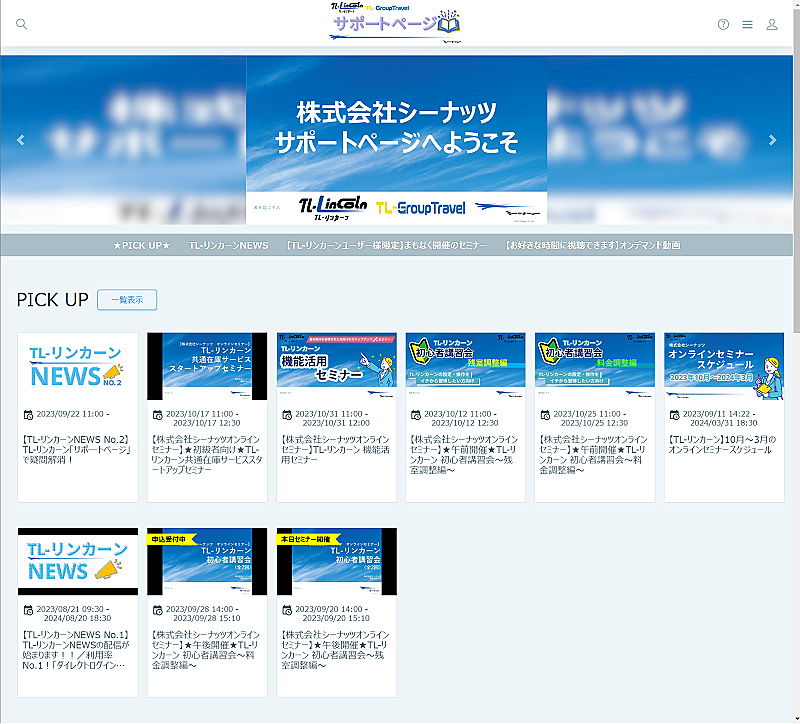800x724 pixels.
Task: Click date text 2024/03/31 18:30
Action: [723, 423]
